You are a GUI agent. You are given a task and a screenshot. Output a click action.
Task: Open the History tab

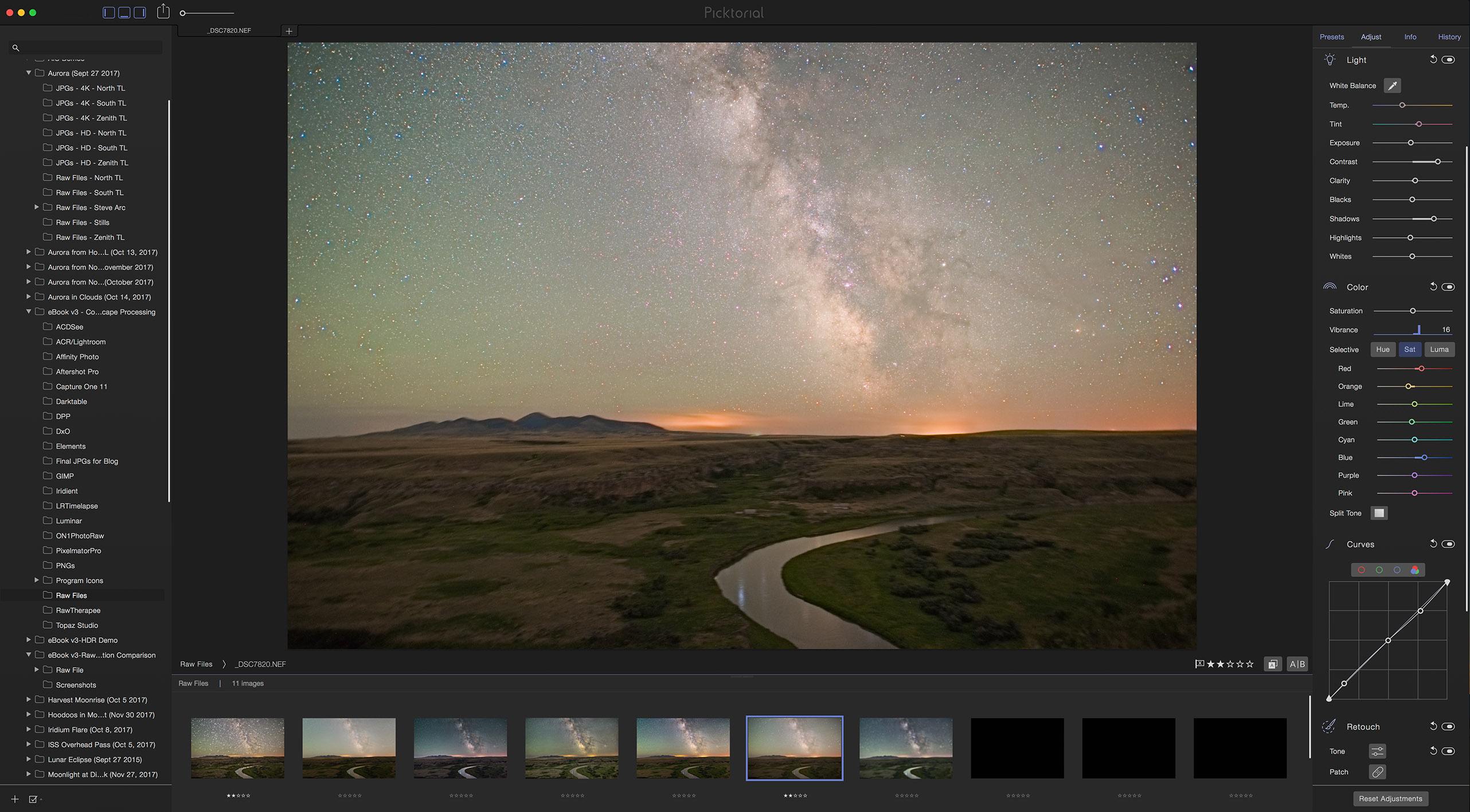tap(1449, 37)
